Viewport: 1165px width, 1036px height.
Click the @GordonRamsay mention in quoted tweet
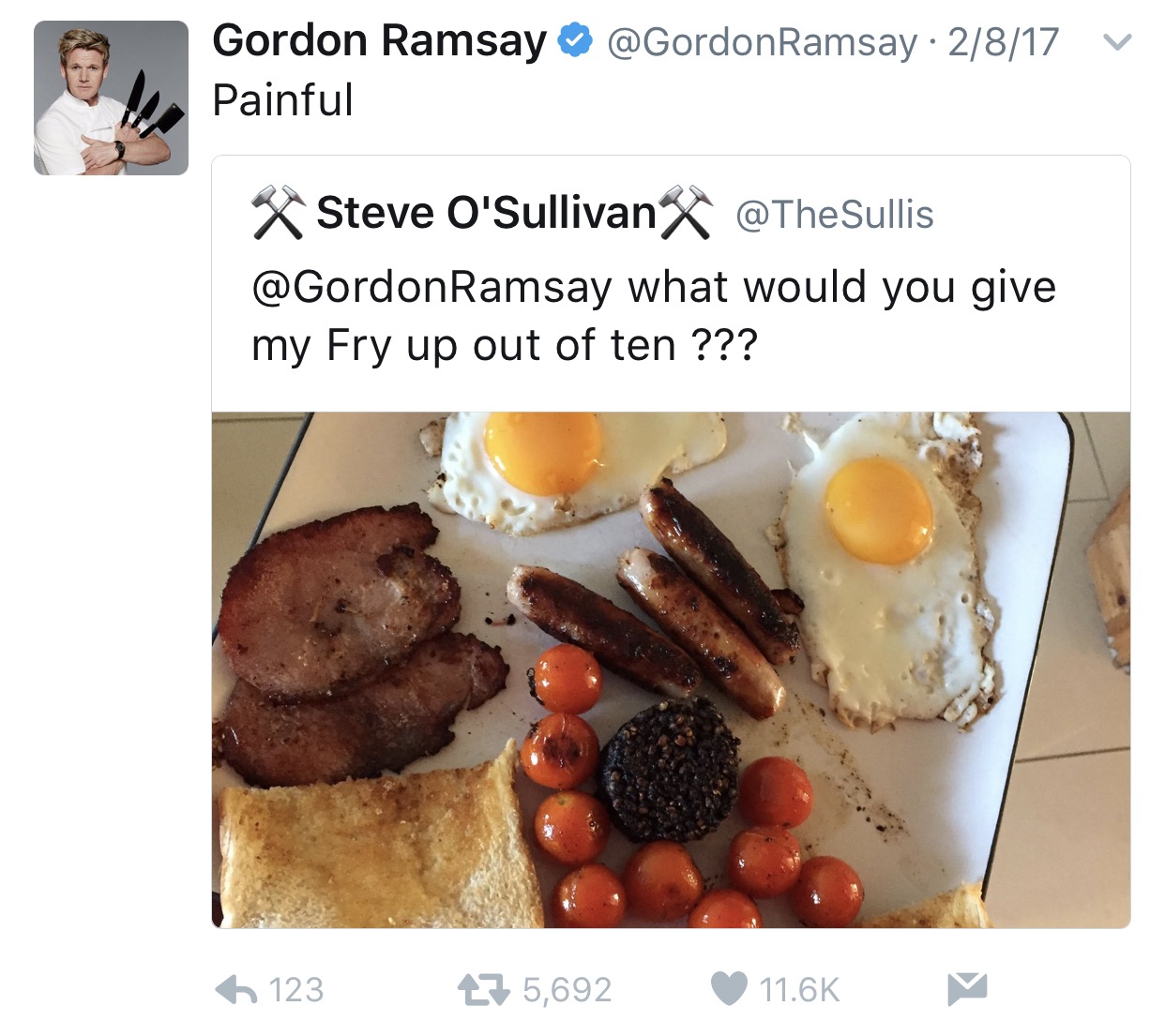[x=432, y=287]
